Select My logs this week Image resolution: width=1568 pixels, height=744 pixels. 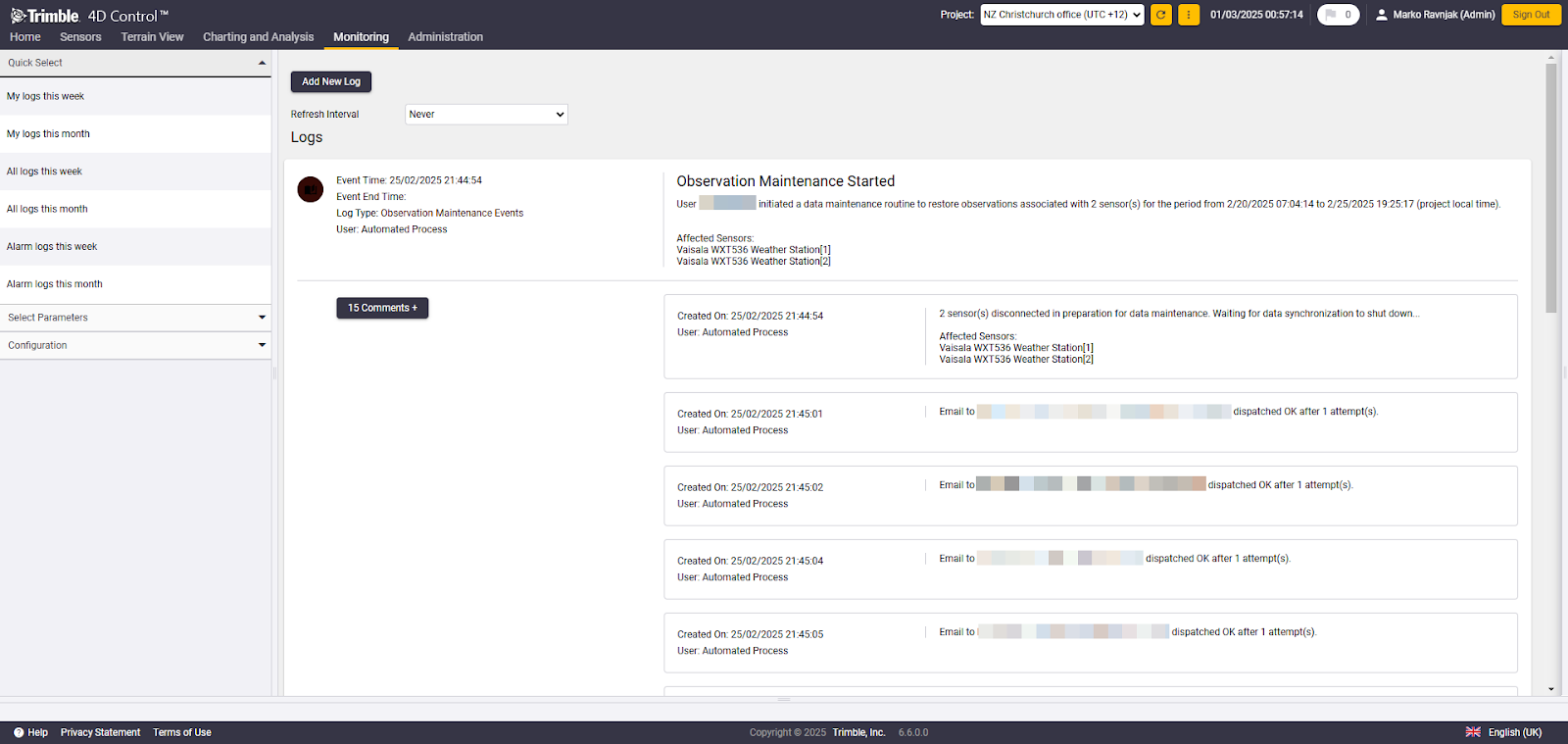[135, 96]
